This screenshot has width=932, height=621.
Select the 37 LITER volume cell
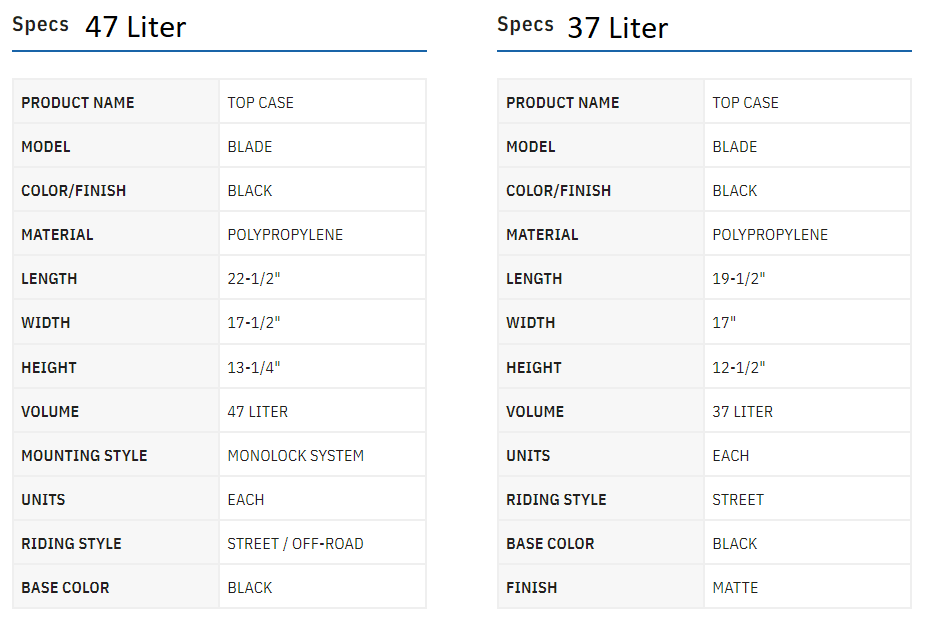[x=742, y=411]
